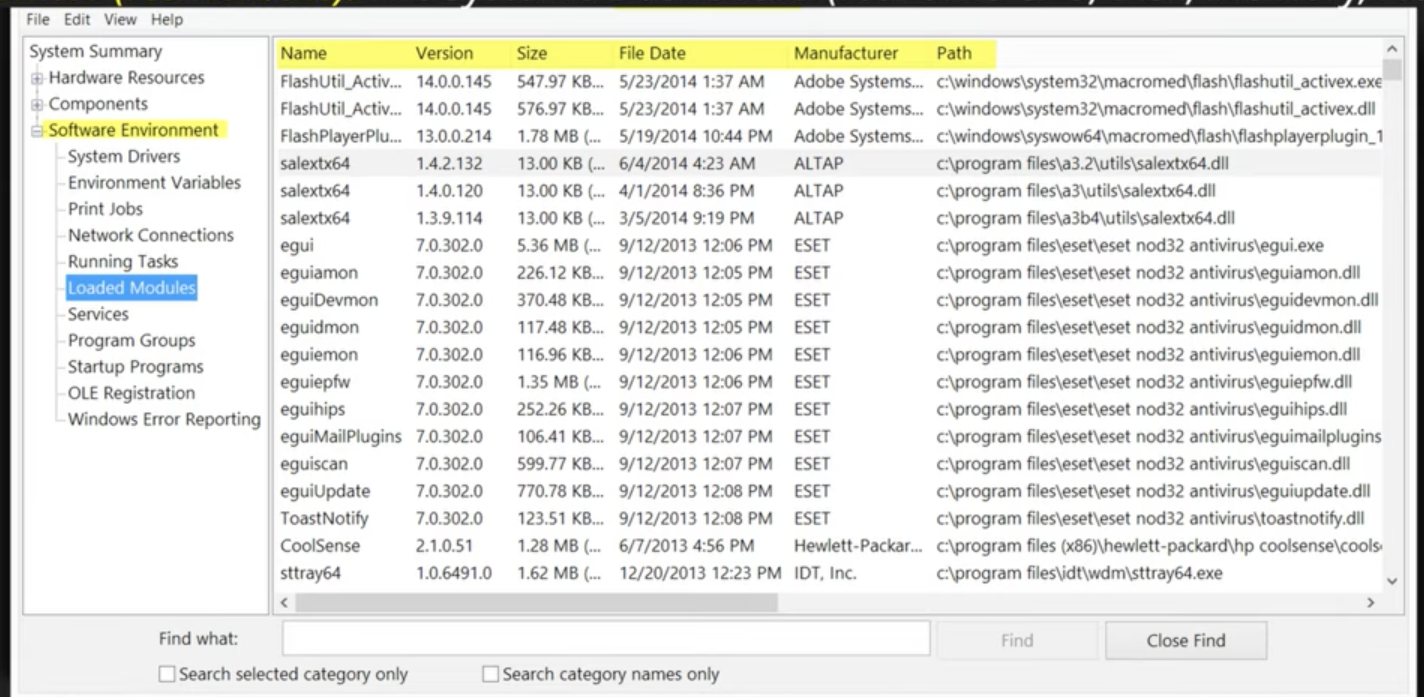Open OLE Registration category
Image resolution: width=1424 pixels, height=697 pixels.
tap(131, 393)
